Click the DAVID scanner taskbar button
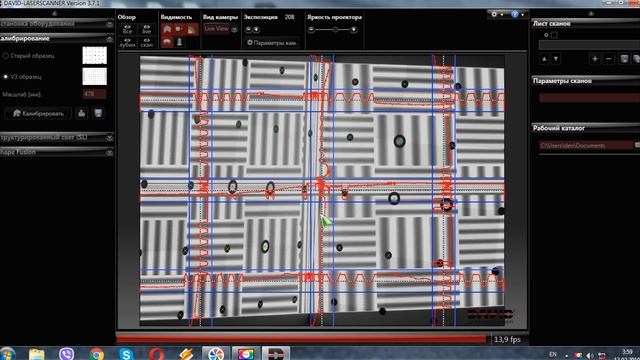Viewport: 640px width, 360px height. [276, 354]
